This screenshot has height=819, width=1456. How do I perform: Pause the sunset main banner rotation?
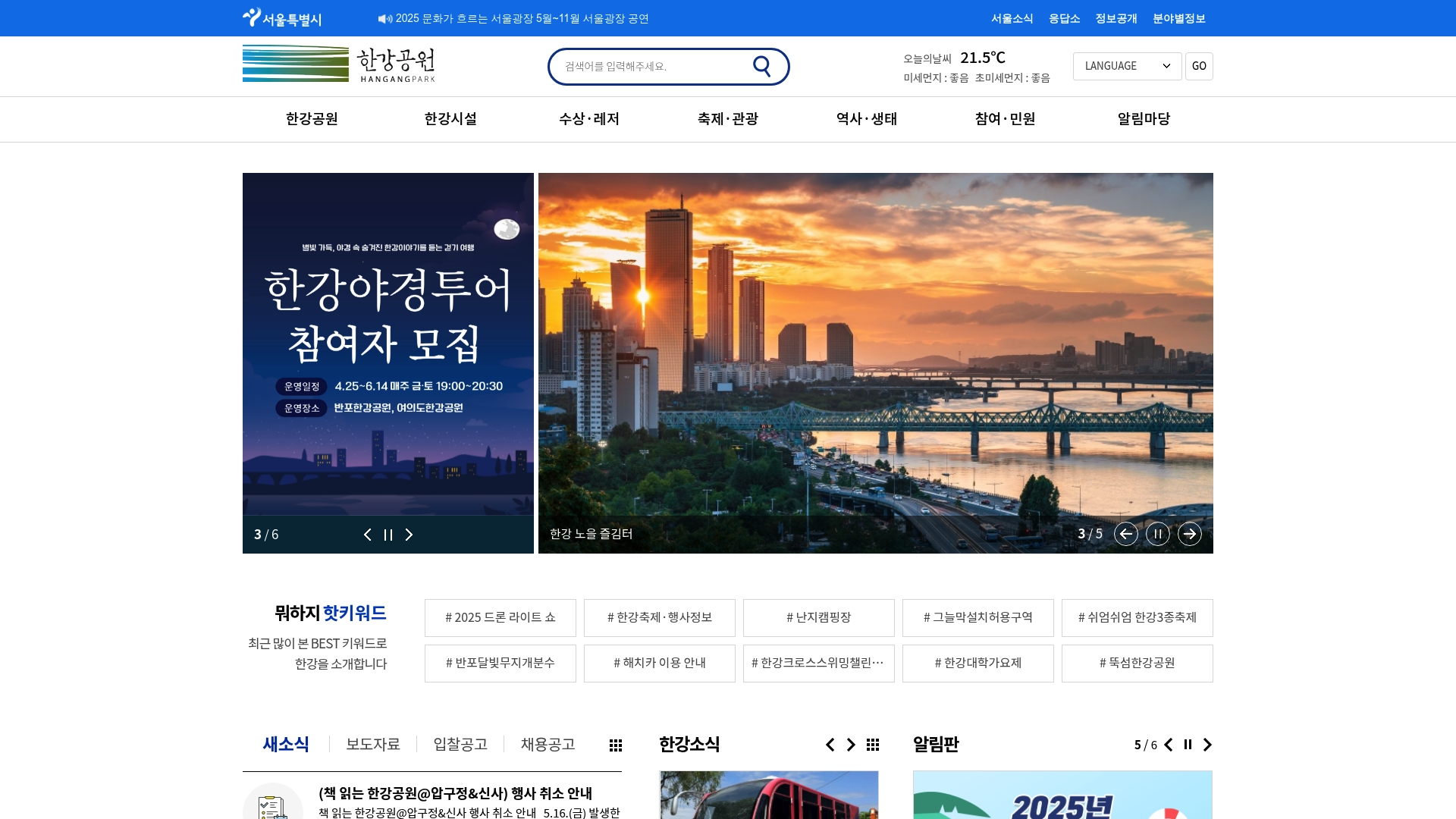coord(1158,534)
